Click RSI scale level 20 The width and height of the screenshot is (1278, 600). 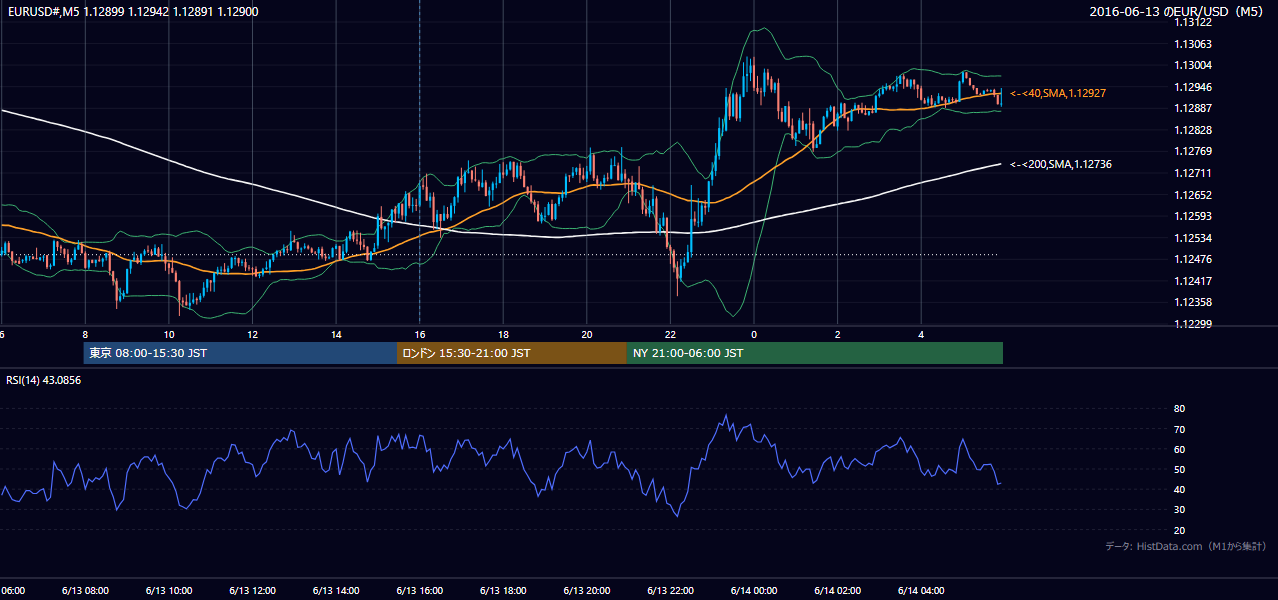(1179, 530)
